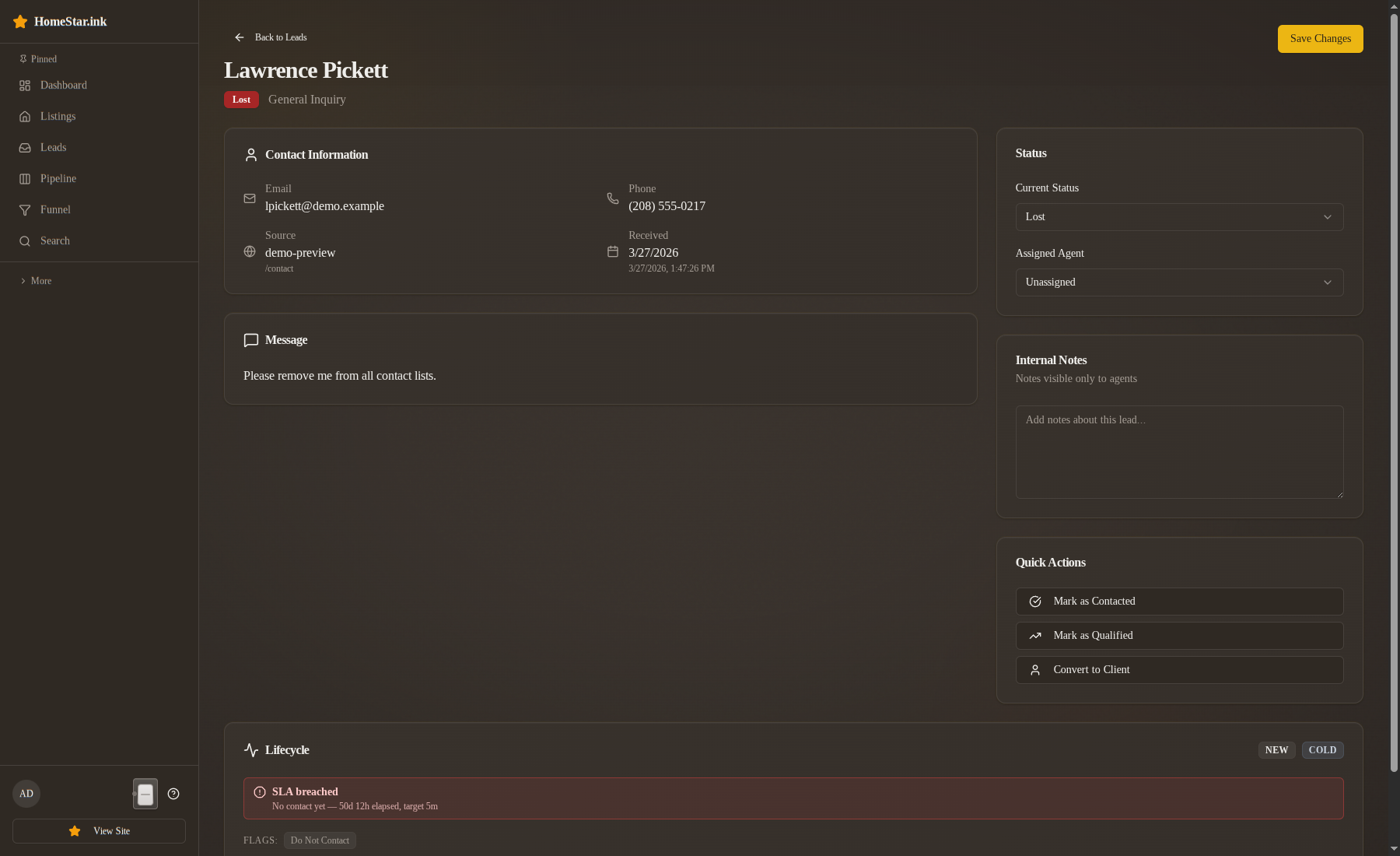Click the phone number (208) 555-0217

pos(667,206)
